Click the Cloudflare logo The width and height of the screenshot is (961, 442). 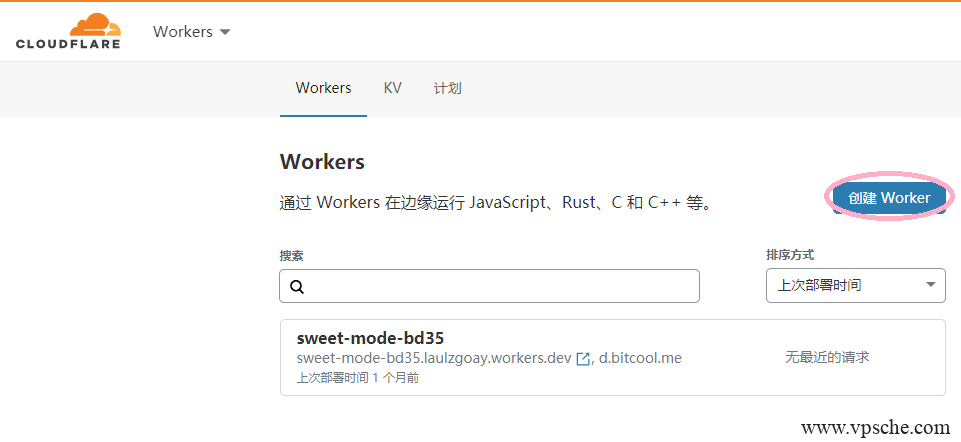tap(68, 31)
